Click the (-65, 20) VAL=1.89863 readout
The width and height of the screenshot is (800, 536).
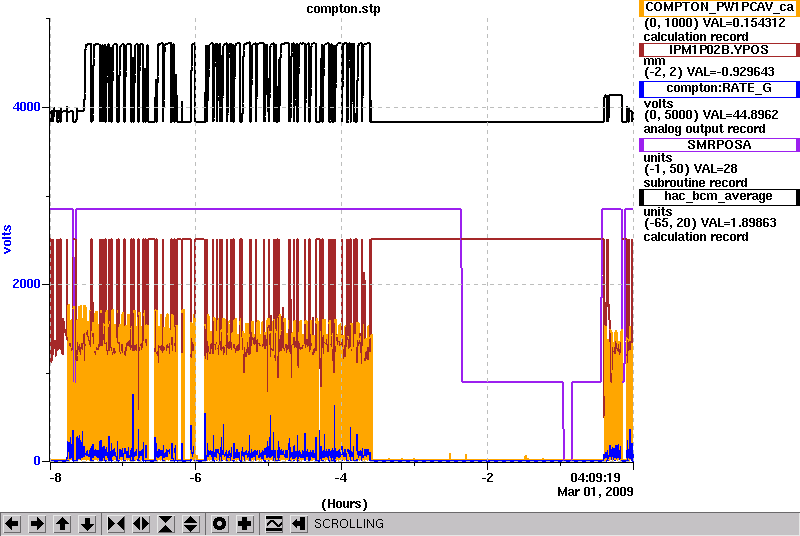pos(710,223)
